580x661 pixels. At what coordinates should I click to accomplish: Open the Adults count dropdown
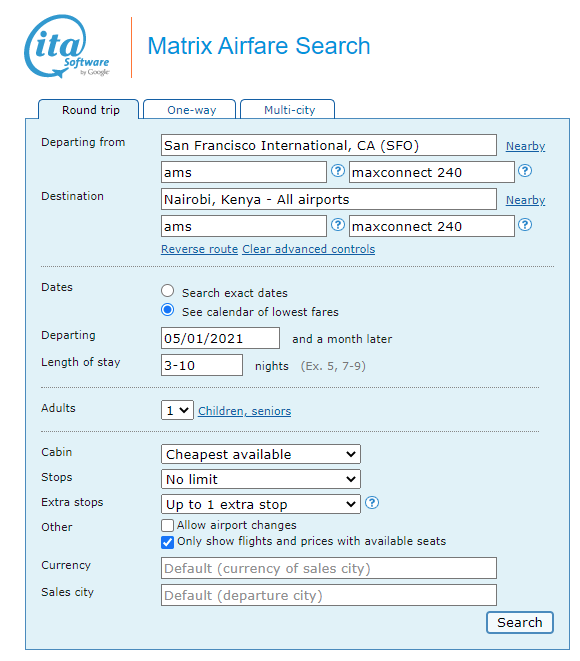[177, 410]
